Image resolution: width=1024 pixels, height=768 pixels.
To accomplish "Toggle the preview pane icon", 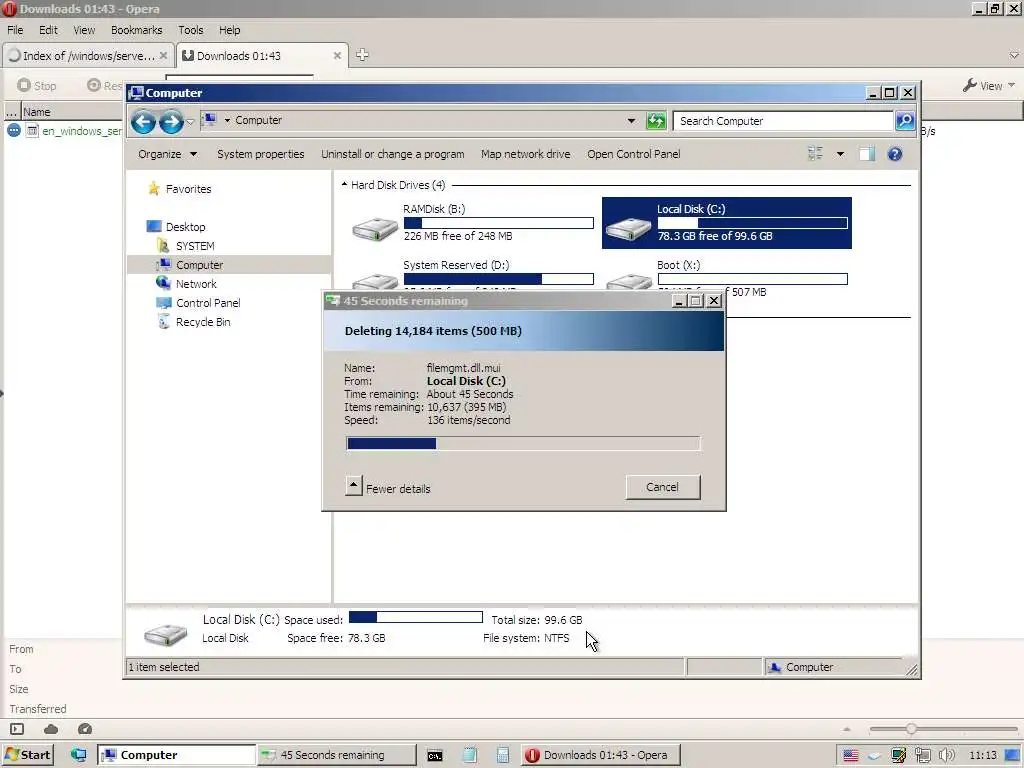I will pyautogui.click(x=867, y=154).
